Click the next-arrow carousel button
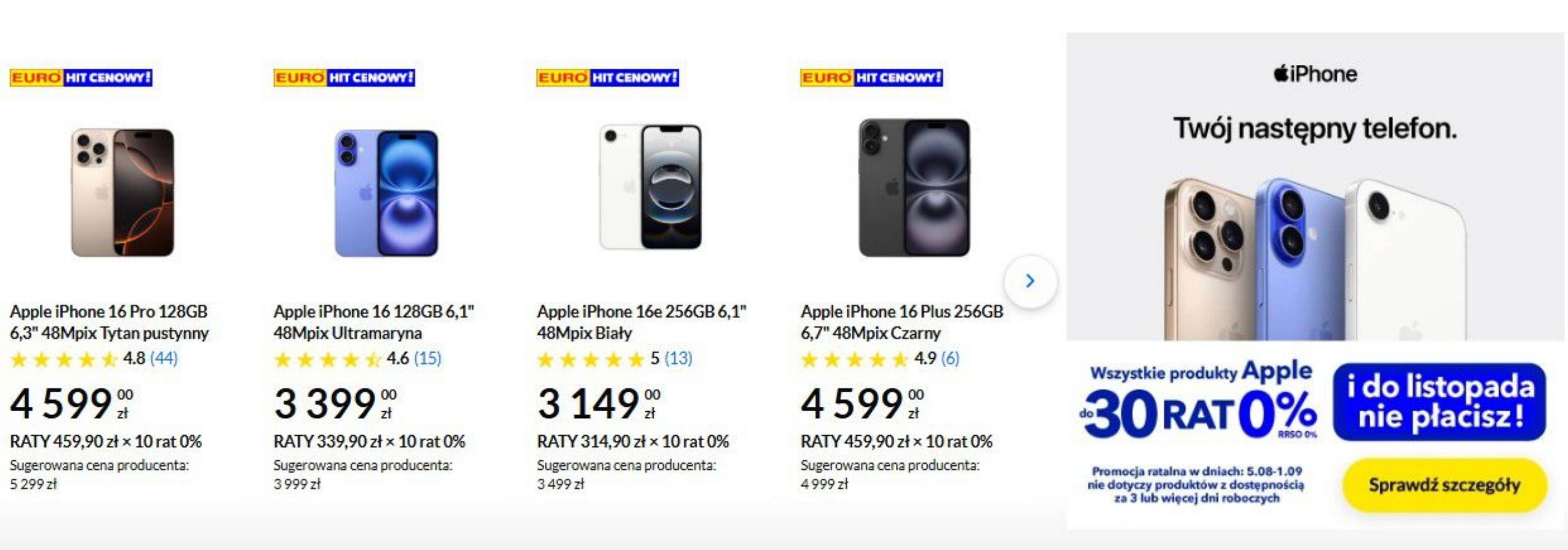 point(1030,281)
